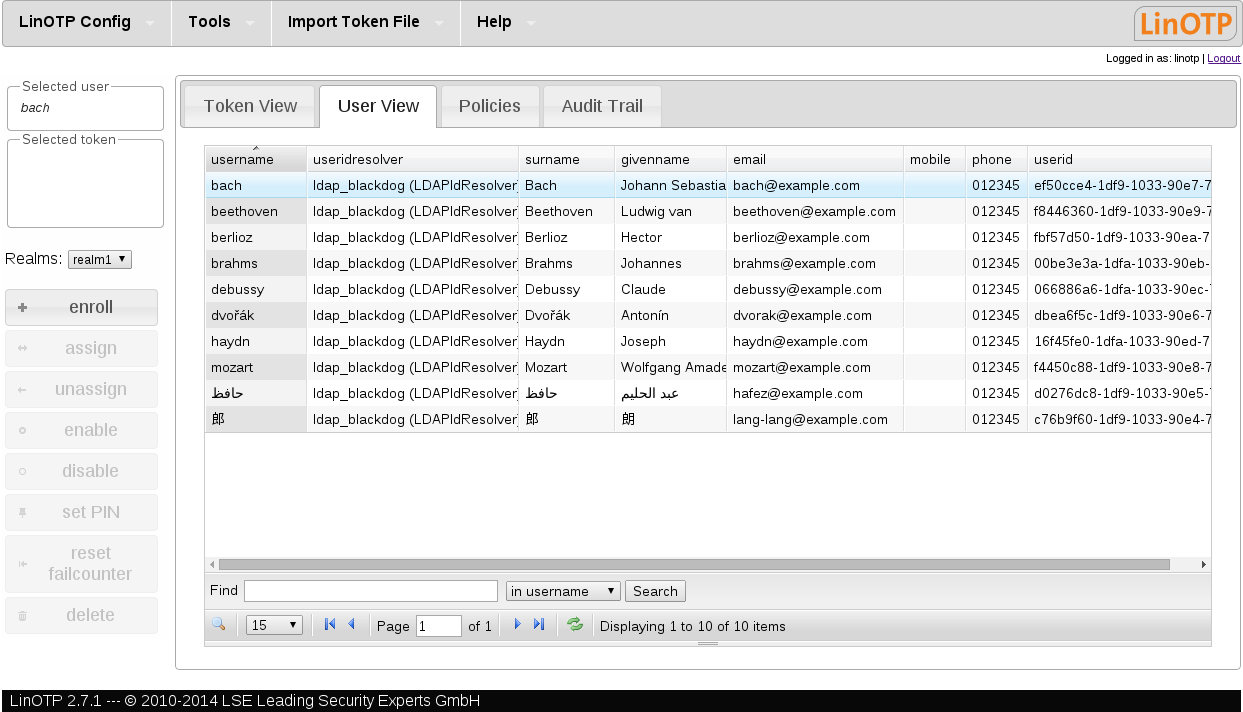Sort by the username column header
This screenshot has width=1243, height=712.
coord(255,159)
